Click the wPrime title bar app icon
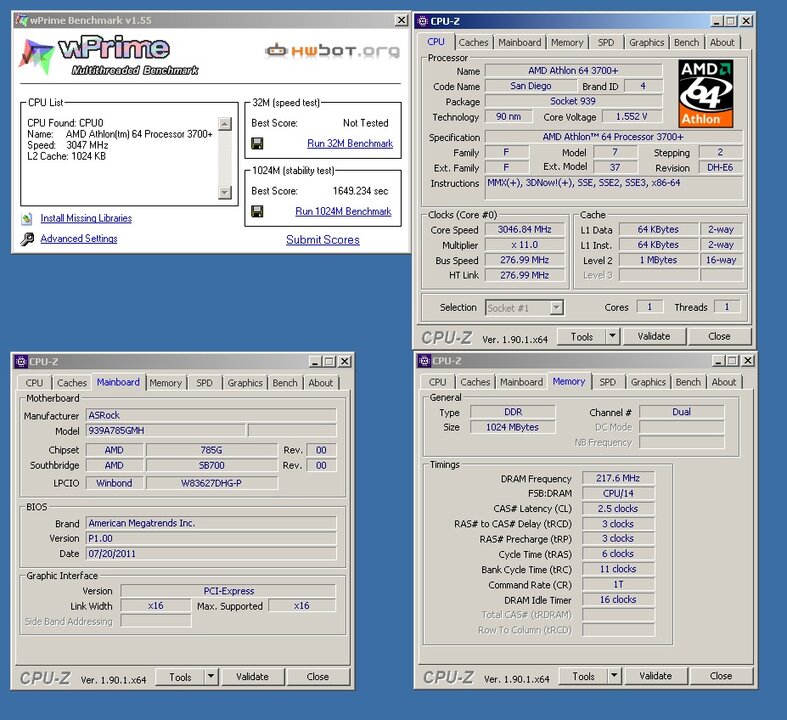This screenshot has height=720, width=787. (x=22, y=21)
